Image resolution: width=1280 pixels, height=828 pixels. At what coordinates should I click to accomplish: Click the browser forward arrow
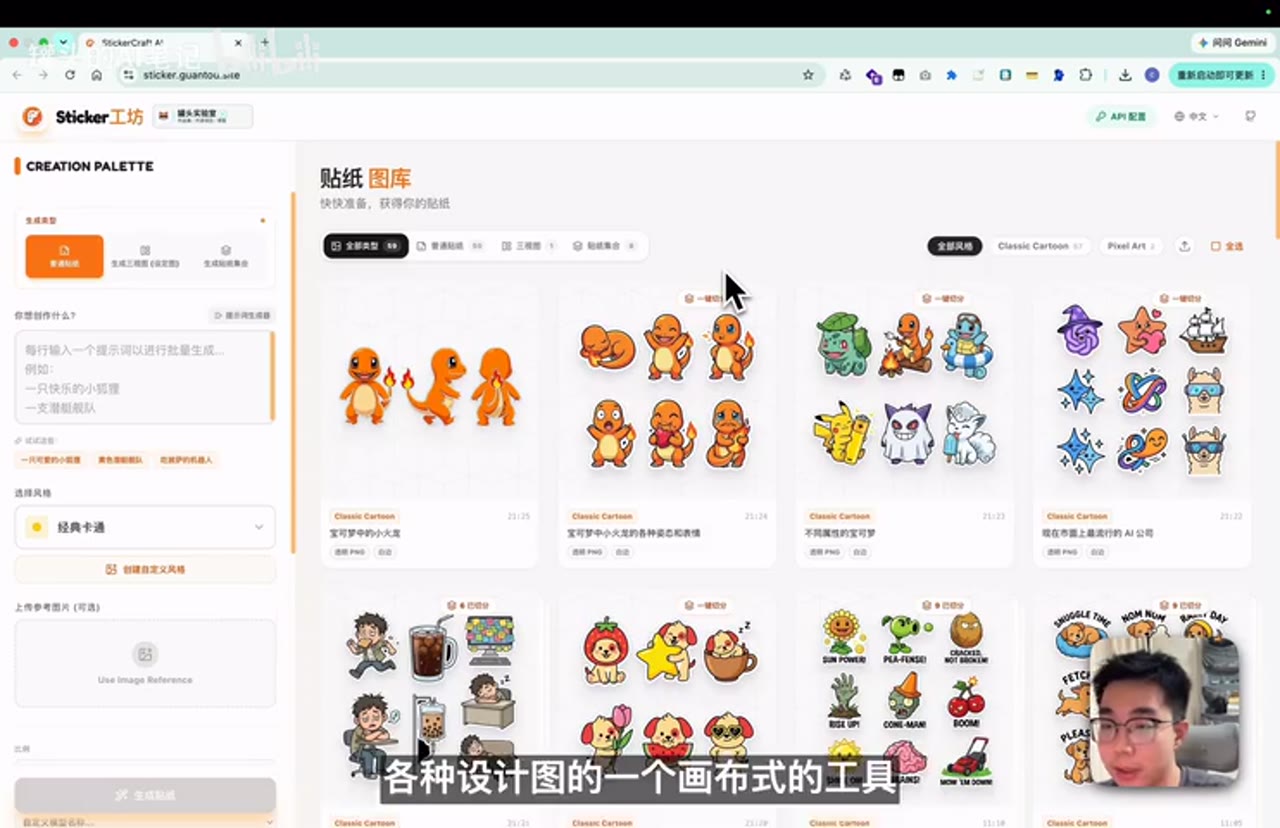(43, 75)
